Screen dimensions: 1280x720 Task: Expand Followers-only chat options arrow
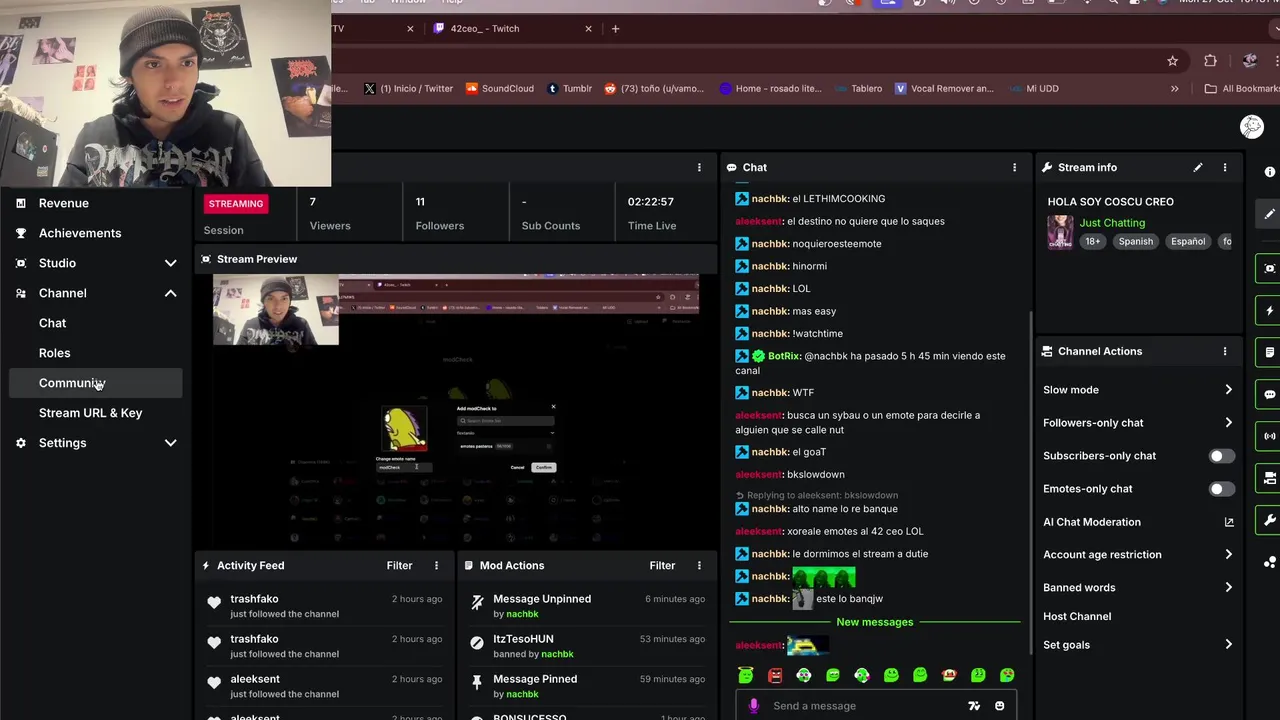(1229, 423)
